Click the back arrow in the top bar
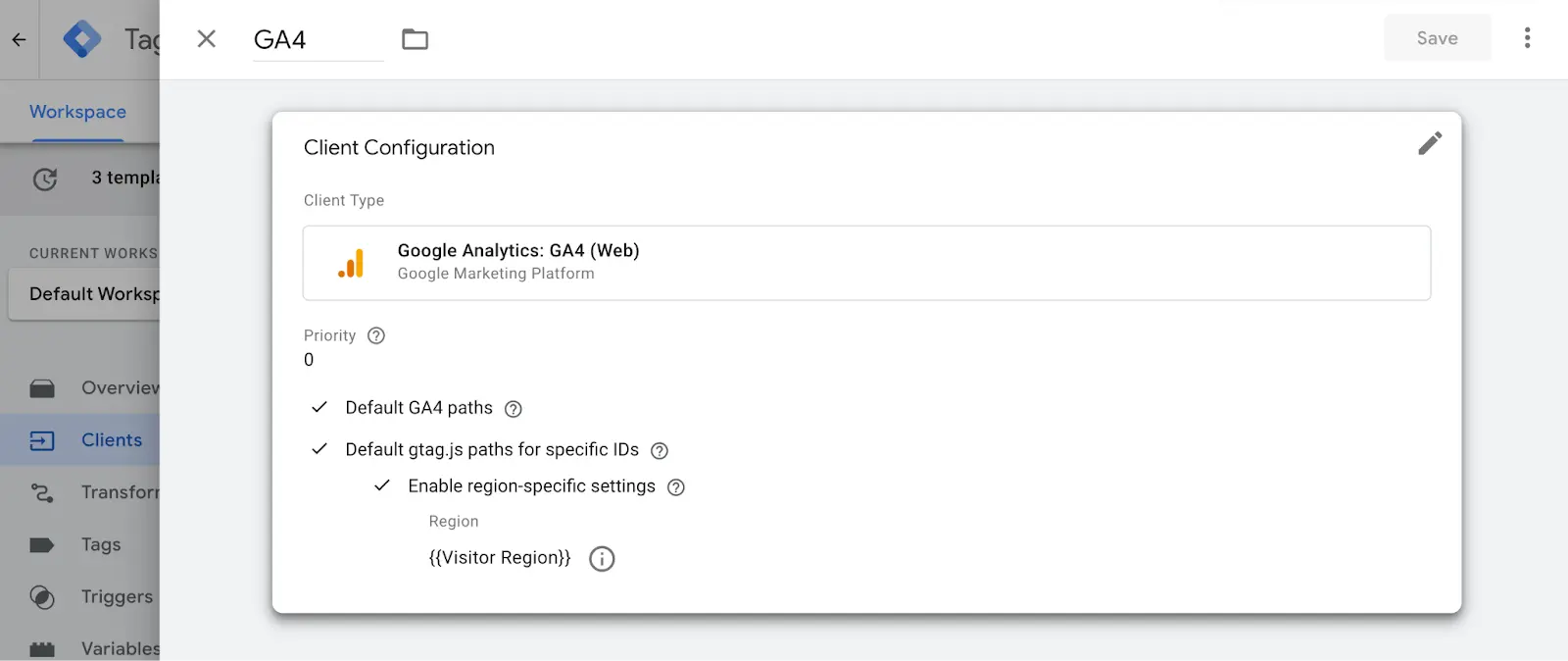This screenshot has width=1568, height=661. point(19,40)
